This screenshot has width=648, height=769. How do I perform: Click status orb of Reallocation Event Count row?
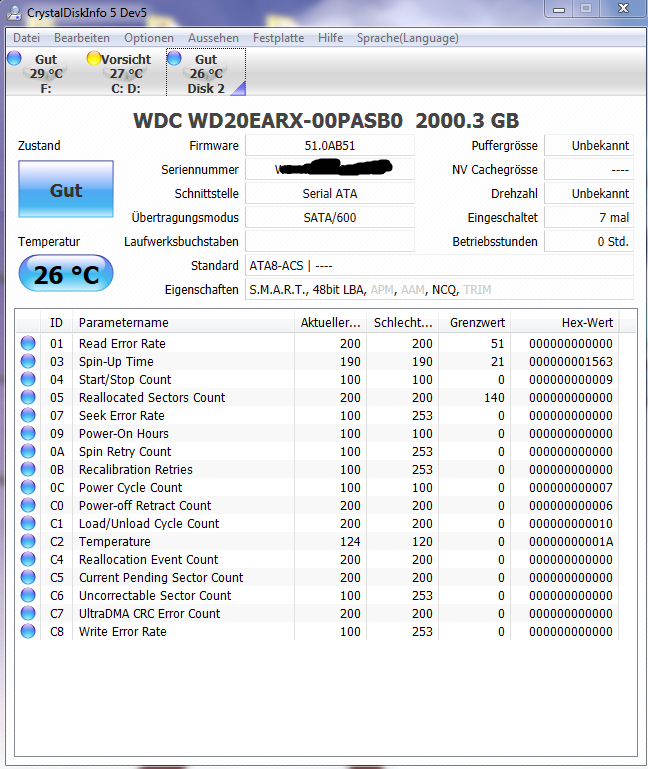click(28, 559)
